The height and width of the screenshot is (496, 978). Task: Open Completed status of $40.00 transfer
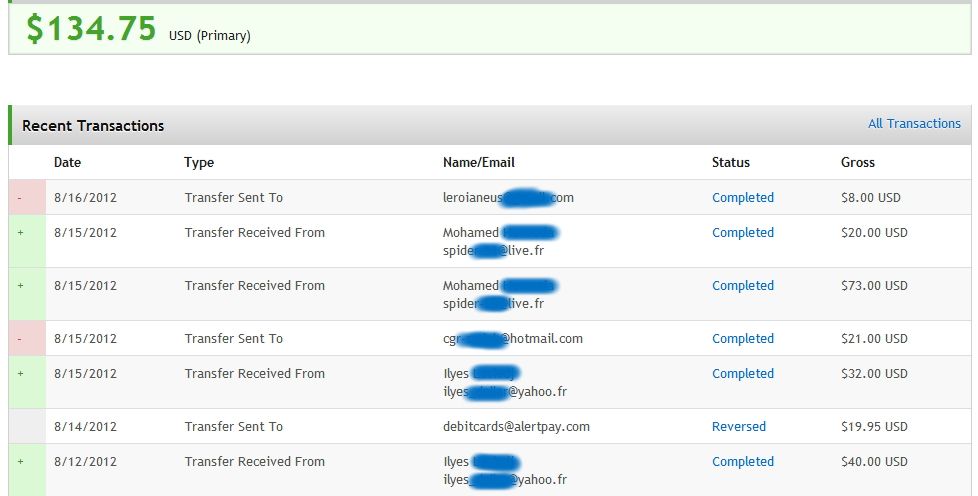click(x=743, y=462)
